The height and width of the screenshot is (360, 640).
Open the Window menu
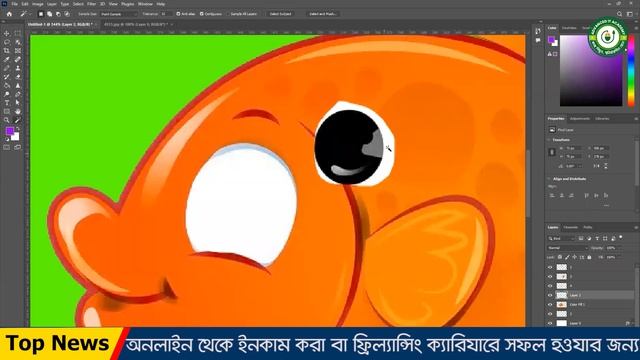click(145, 4)
